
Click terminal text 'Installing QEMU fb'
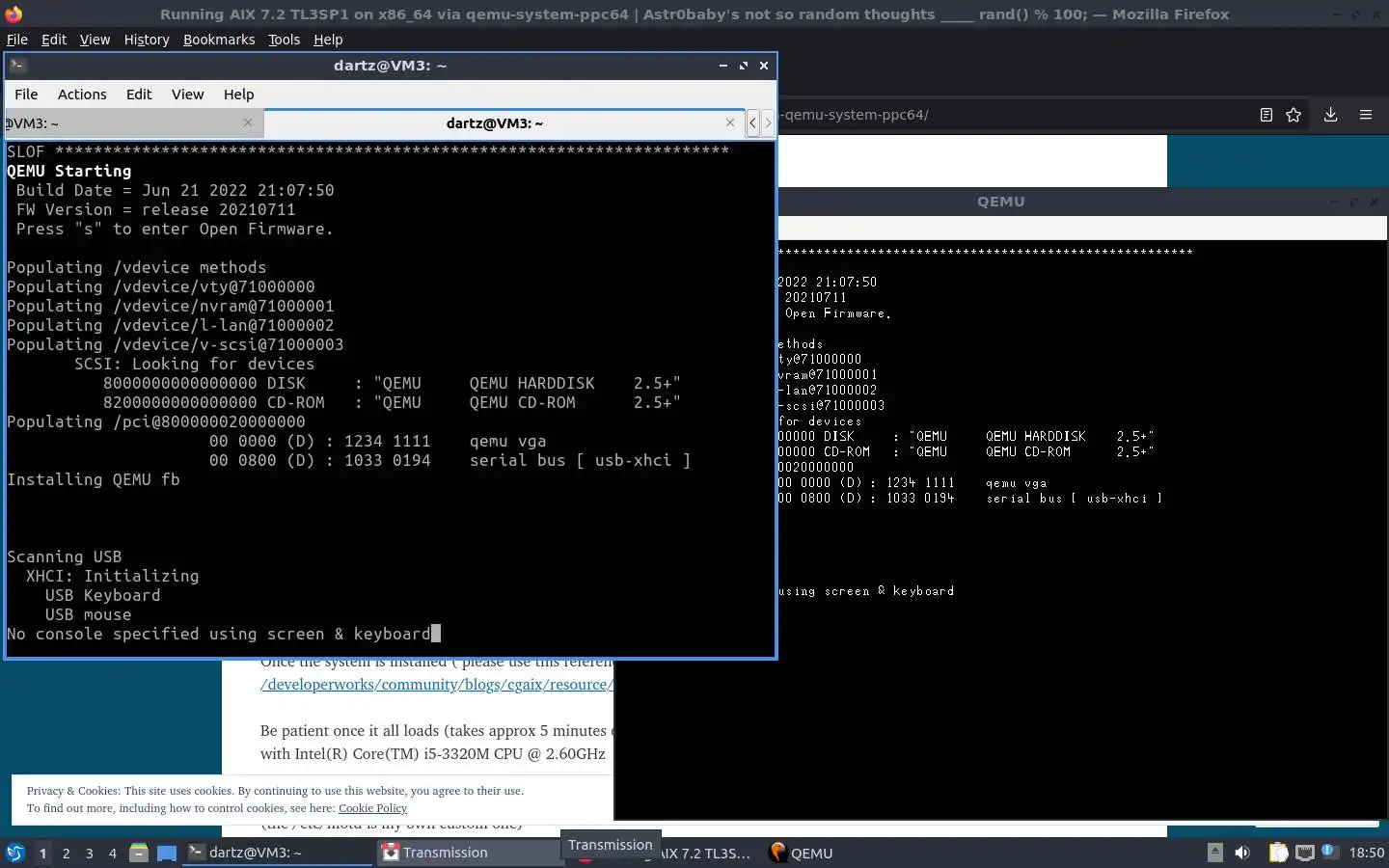pos(94,479)
